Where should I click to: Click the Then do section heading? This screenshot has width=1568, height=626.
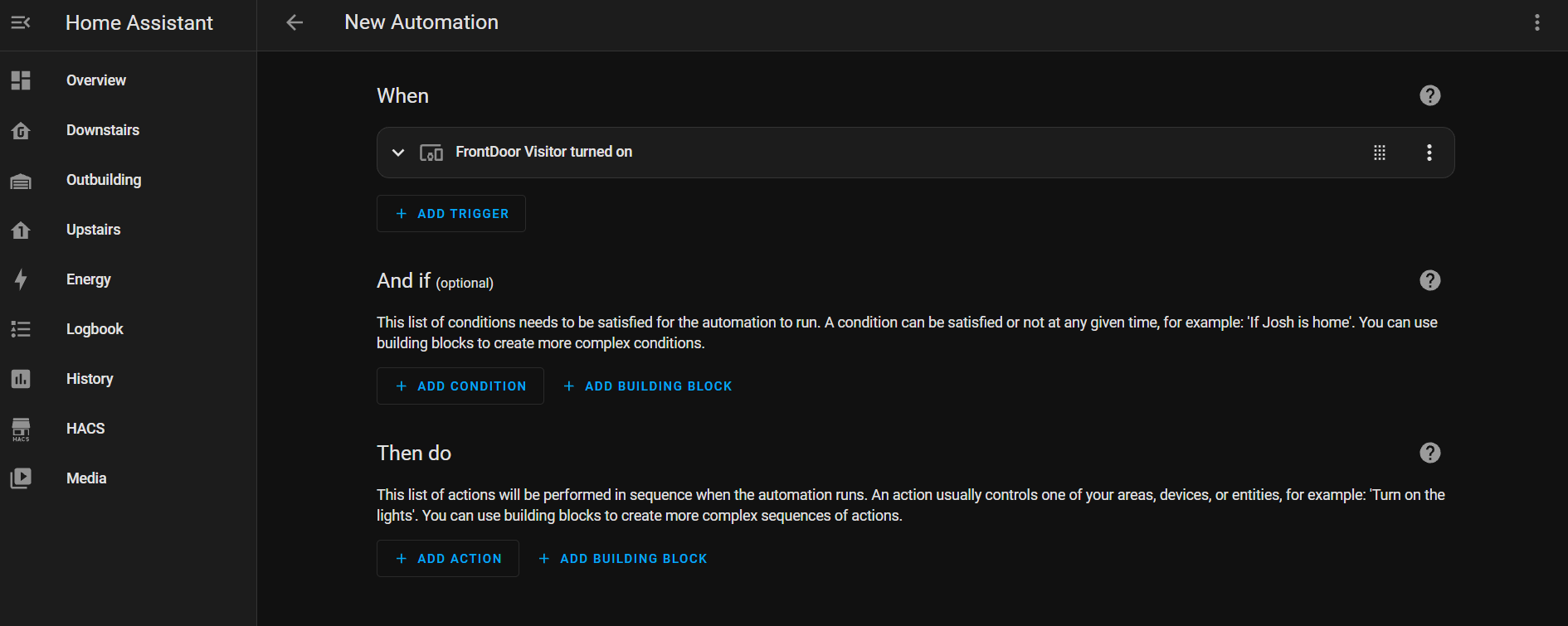click(414, 454)
